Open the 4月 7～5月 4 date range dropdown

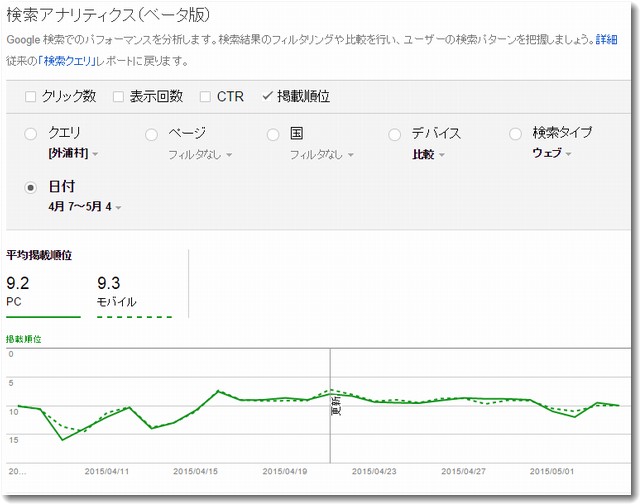tap(84, 206)
